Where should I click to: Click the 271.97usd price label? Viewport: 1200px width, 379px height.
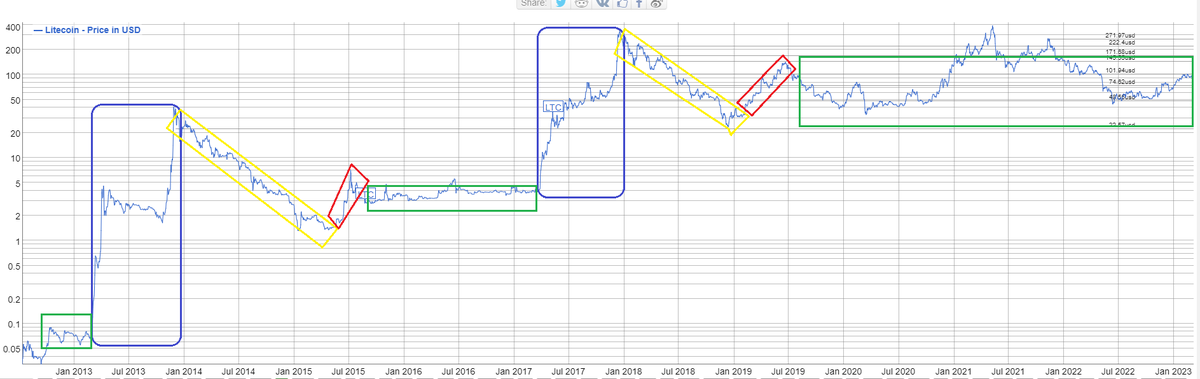1120,35
